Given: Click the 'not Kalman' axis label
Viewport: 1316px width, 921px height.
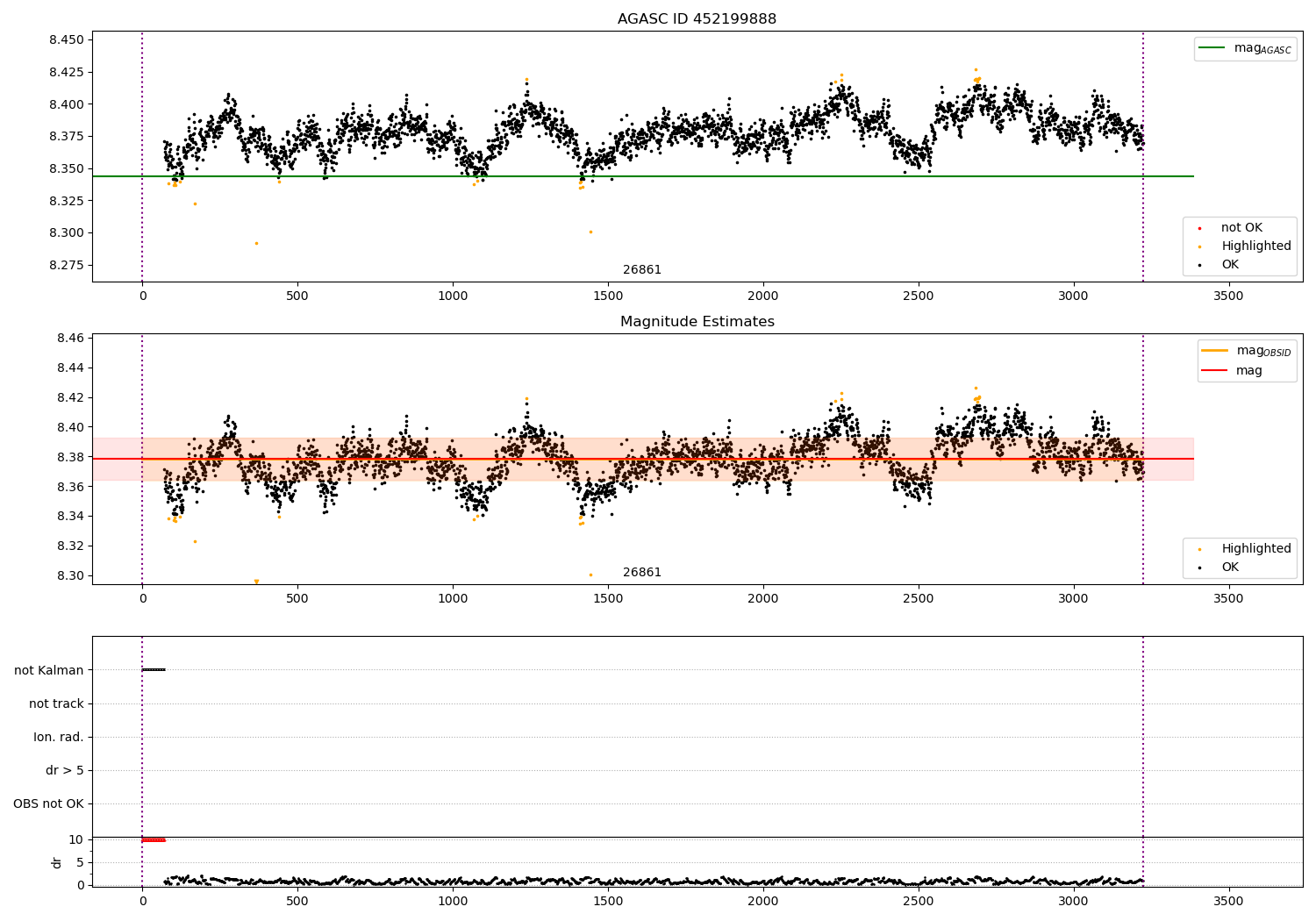Looking at the screenshot, I should [x=49, y=670].
